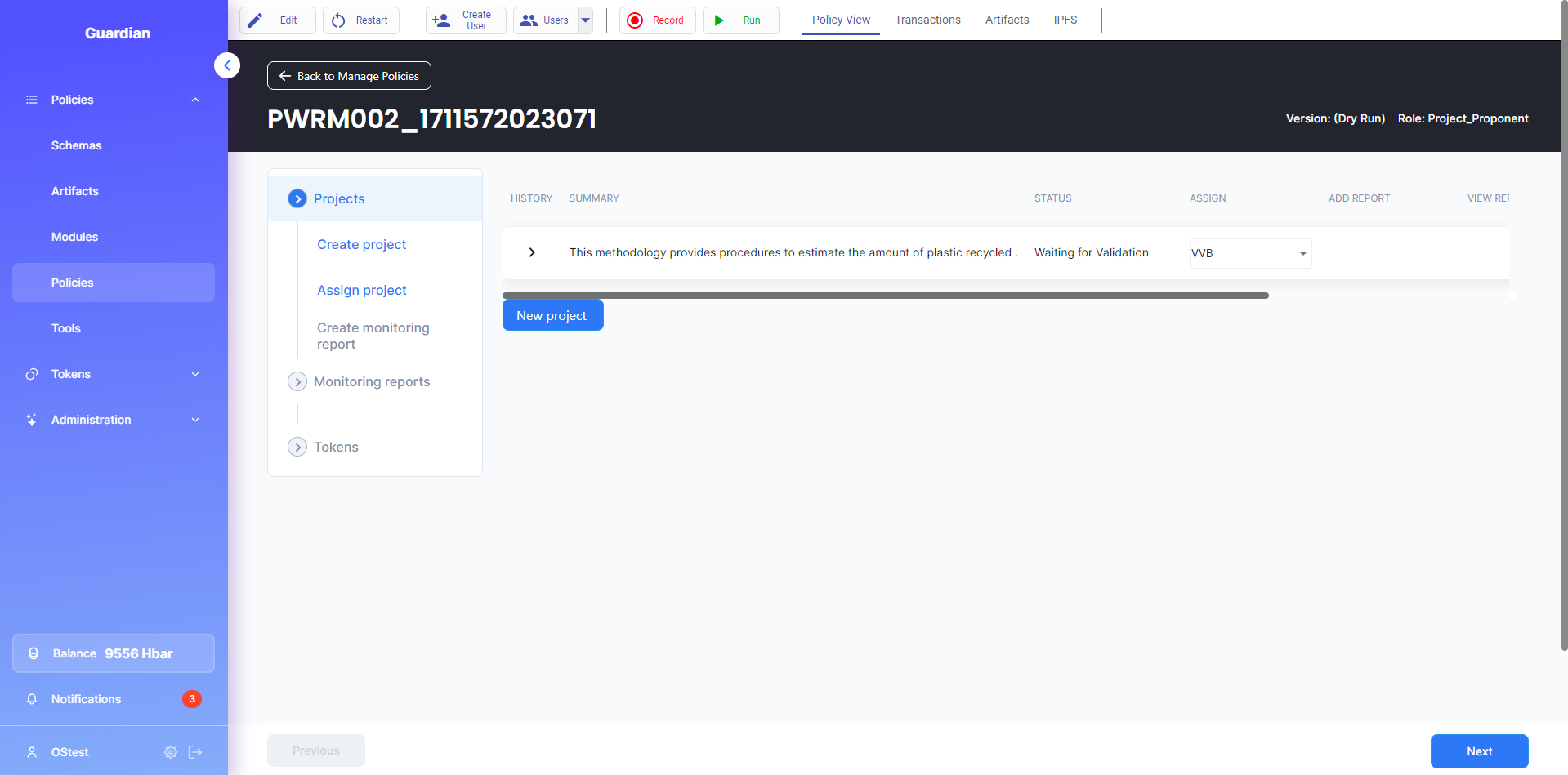Click the logout icon in sidebar
The image size is (1568, 775).
[195, 752]
